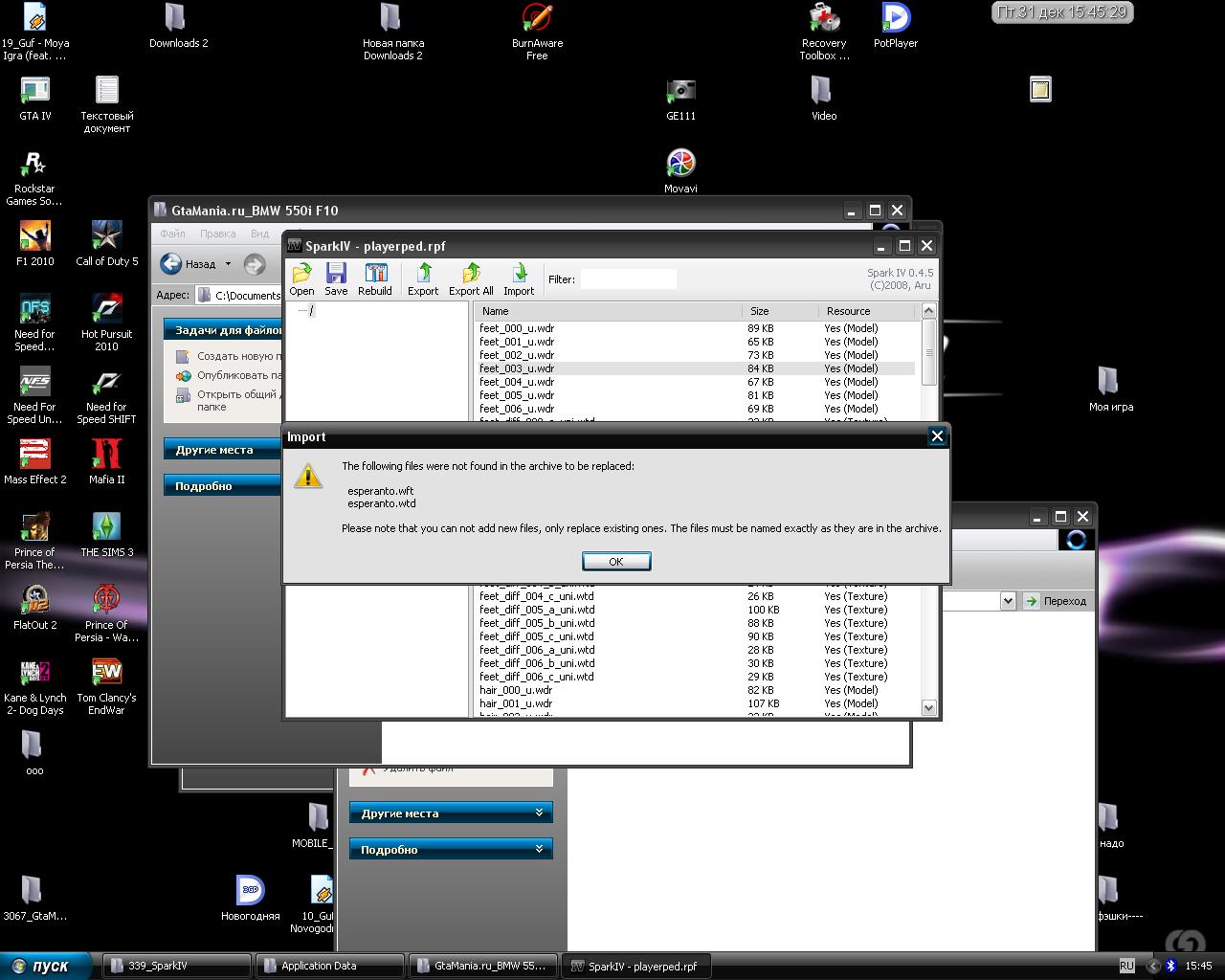Expand the Другие места panel in GtaMania window
This screenshot has height=980, width=1225.
[224, 450]
